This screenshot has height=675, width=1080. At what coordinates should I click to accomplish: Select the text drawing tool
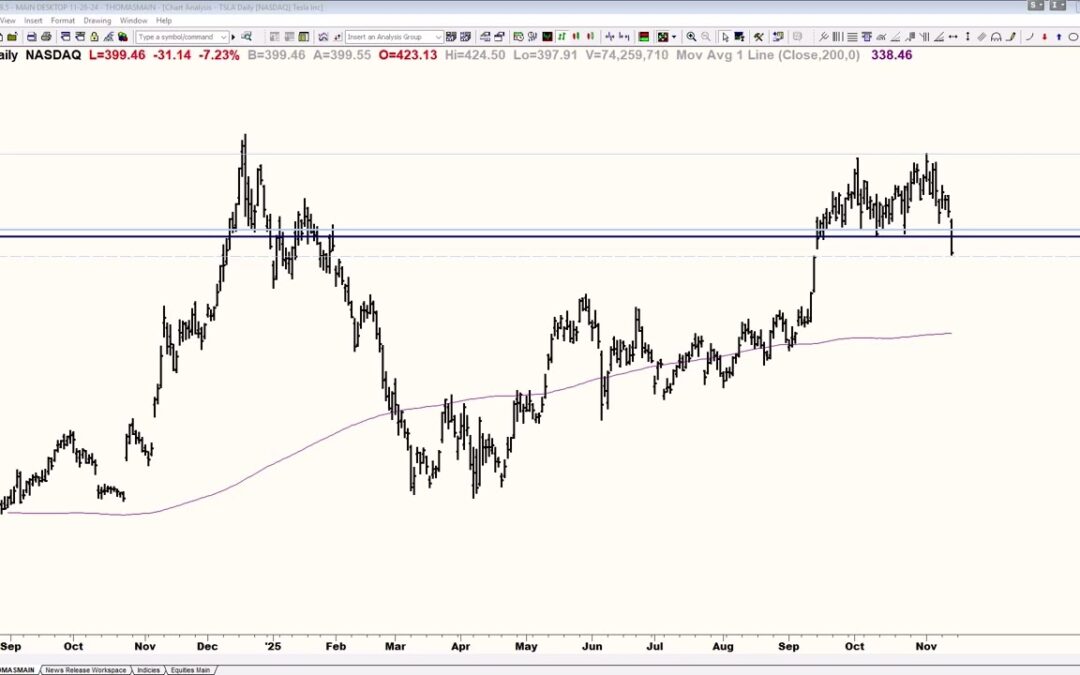867,36
